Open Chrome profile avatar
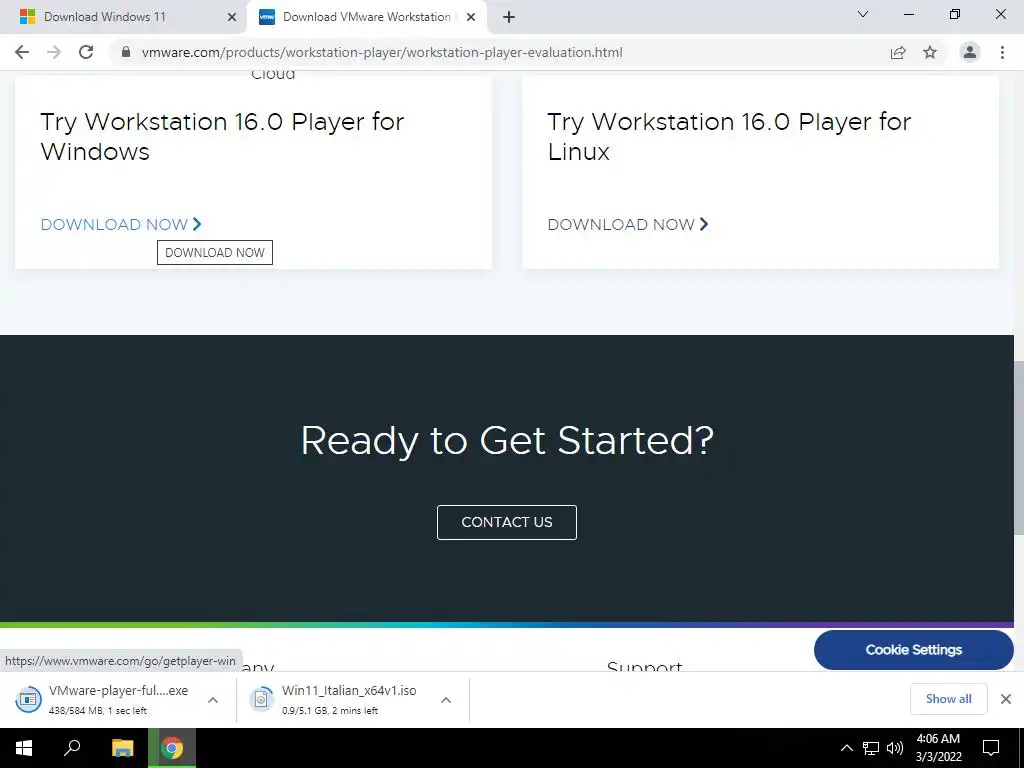The height and width of the screenshot is (768, 1024). (970, 52)
